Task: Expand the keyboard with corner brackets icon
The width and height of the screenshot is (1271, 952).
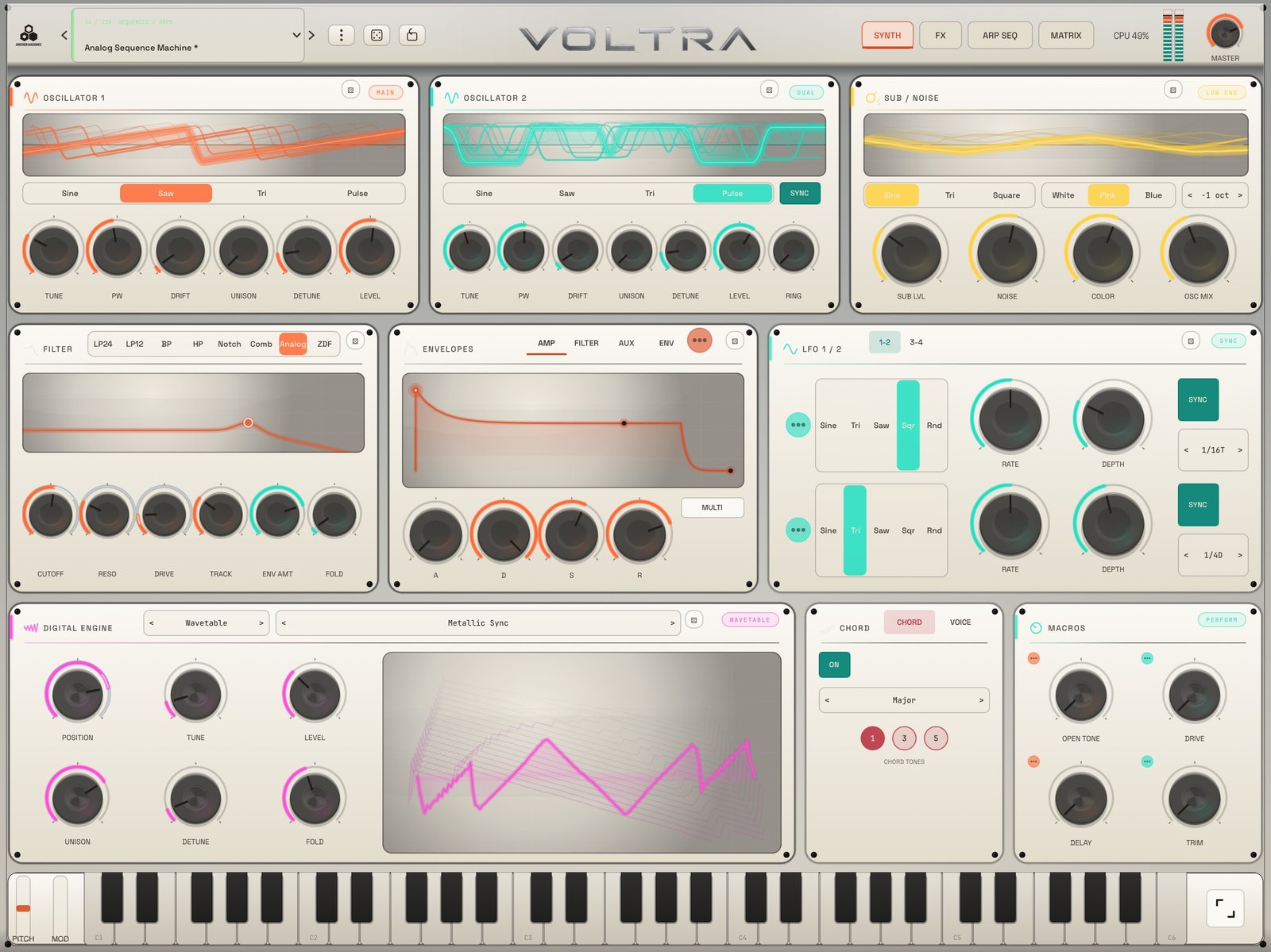Action: (1225, 908)
